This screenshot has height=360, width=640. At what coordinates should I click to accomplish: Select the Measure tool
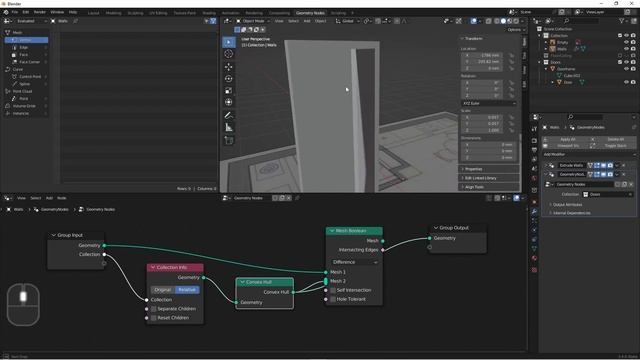[229, 128]
